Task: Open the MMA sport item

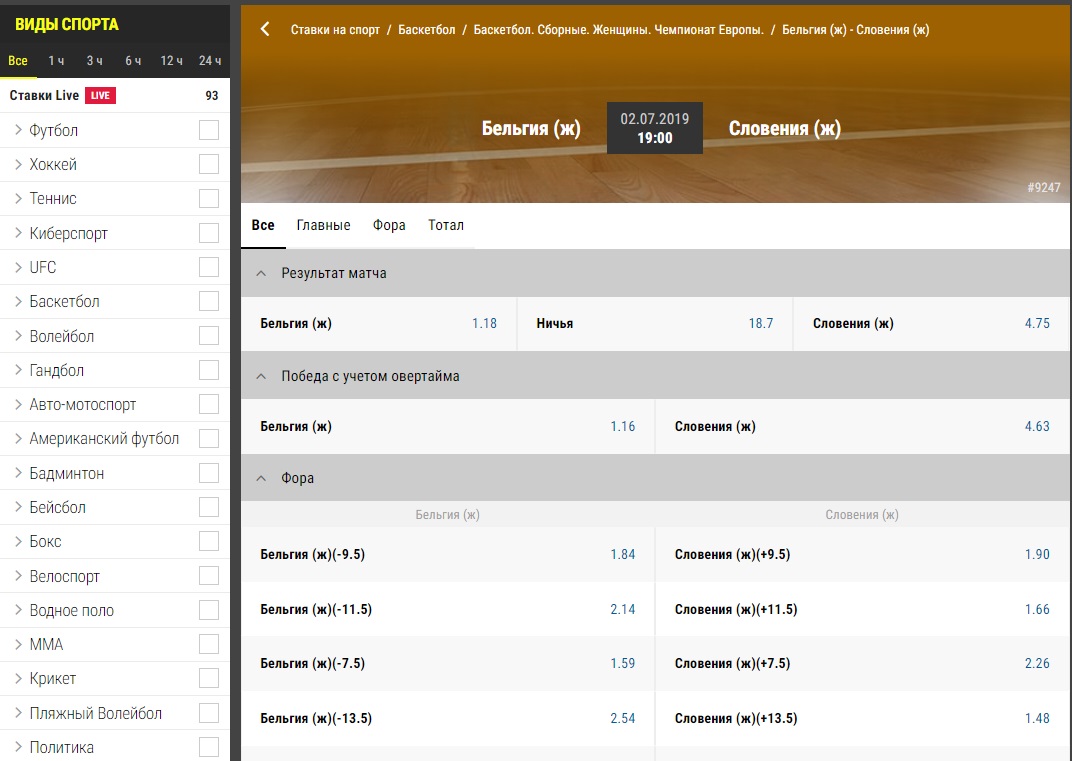Action: pyautogui.click(x=46, y=644)
